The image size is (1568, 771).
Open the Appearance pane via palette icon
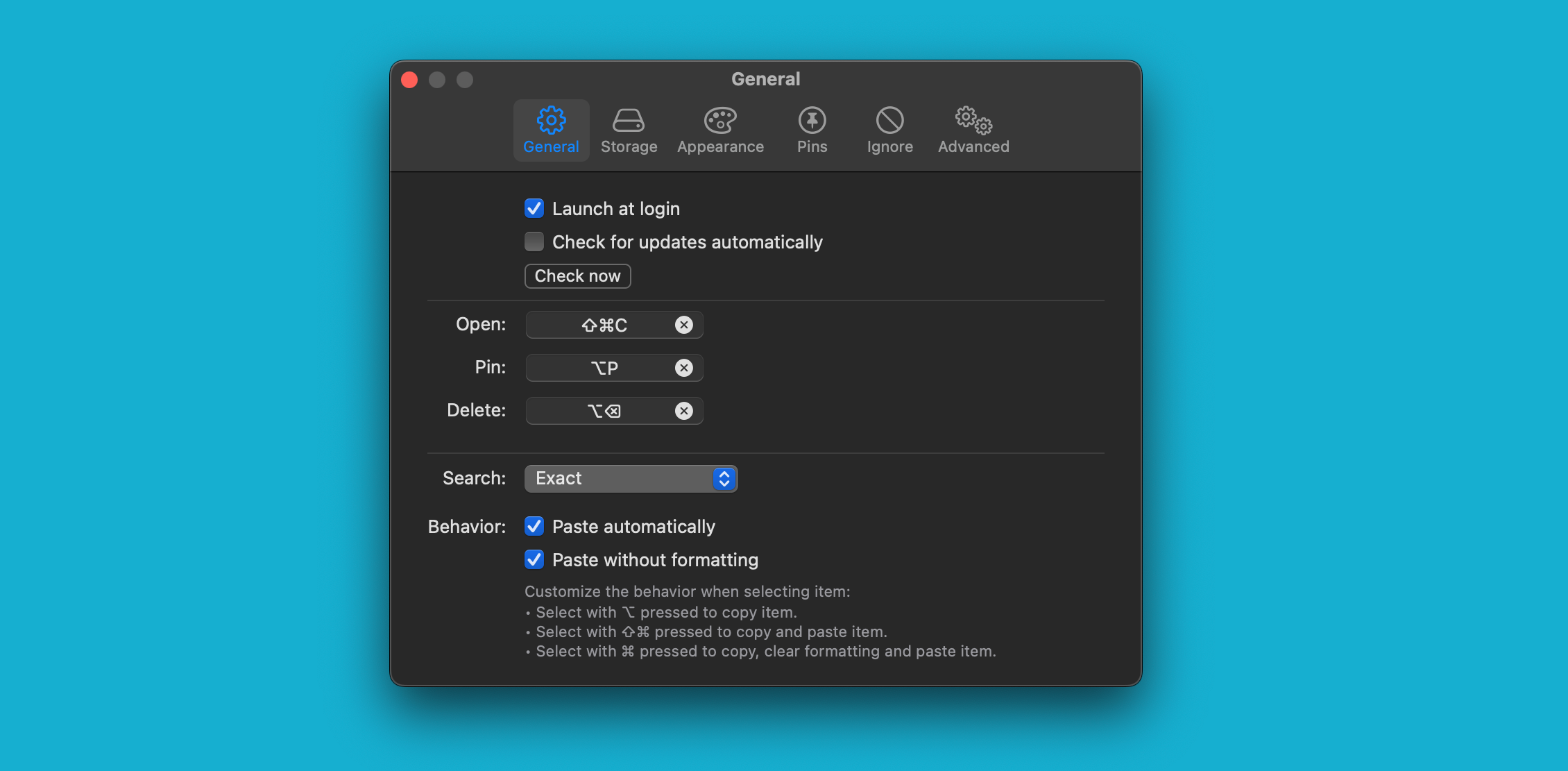pyautogui.click(x=719, y=119)
